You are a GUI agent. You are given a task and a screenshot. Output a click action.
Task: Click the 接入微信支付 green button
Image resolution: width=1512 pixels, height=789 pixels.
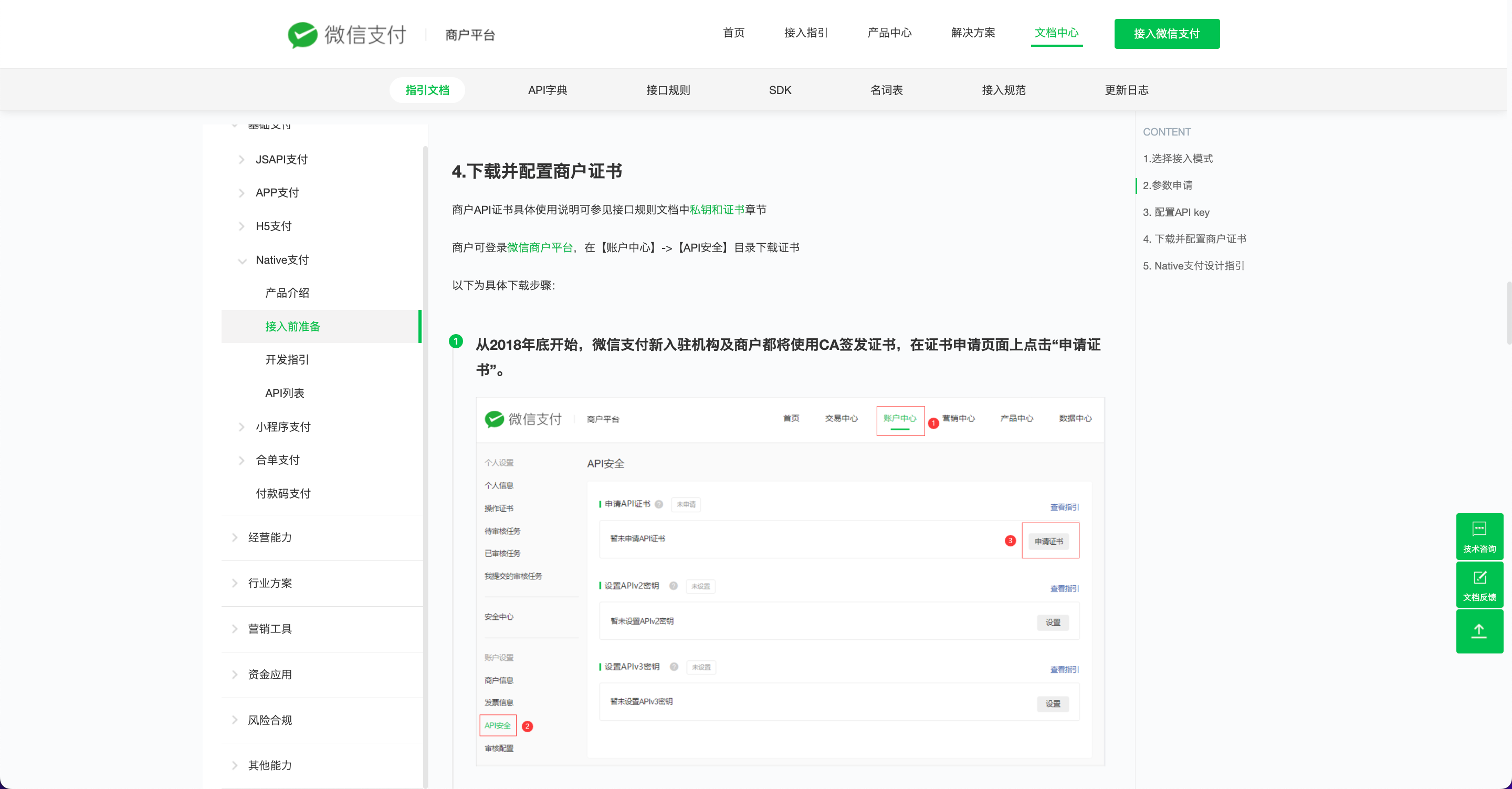click(1166, 34)
